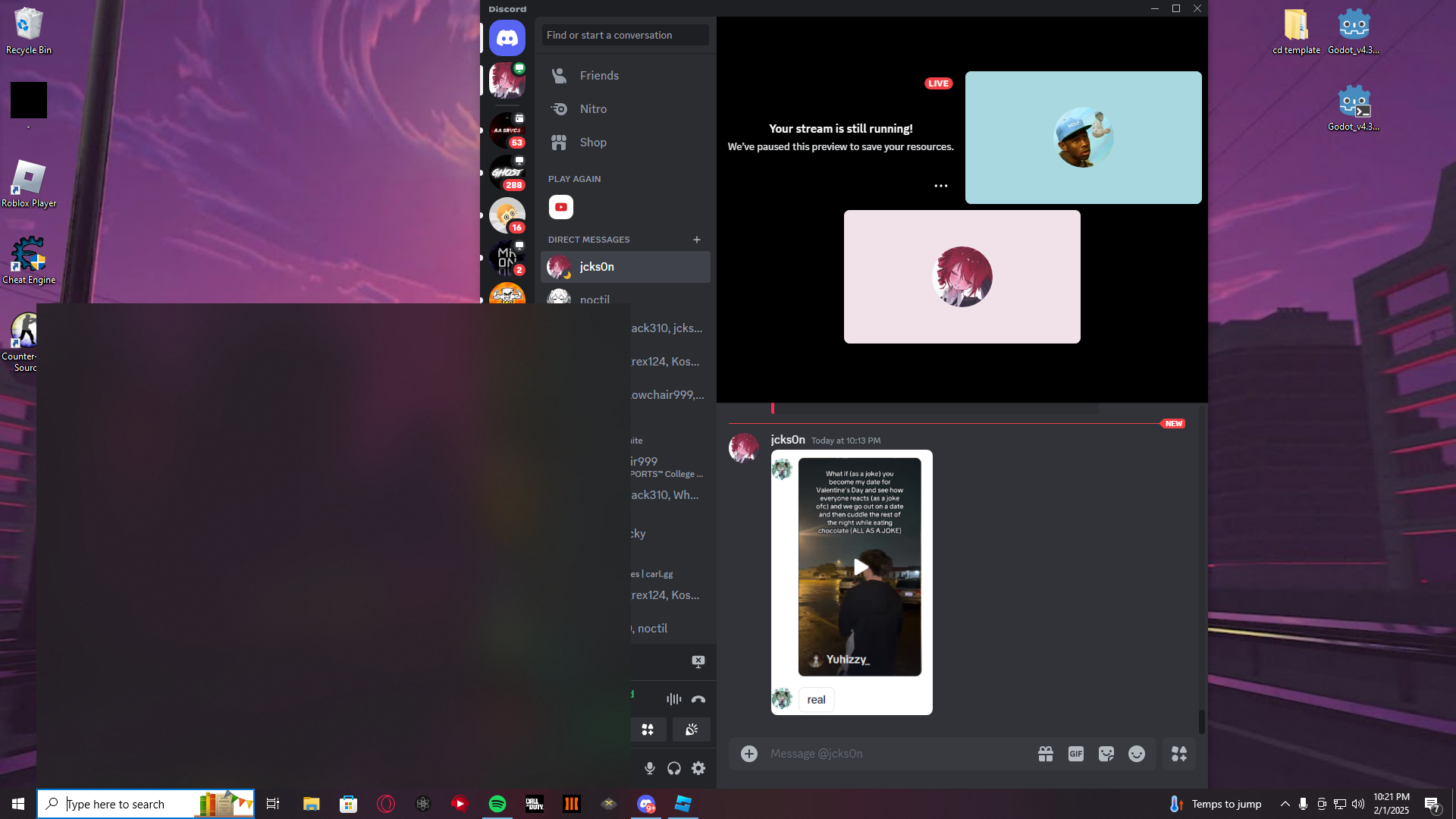Image resolution: width=1456 pixels, height=819 pixels.
Task: Go to the Shop page
Action: (593, 143)
